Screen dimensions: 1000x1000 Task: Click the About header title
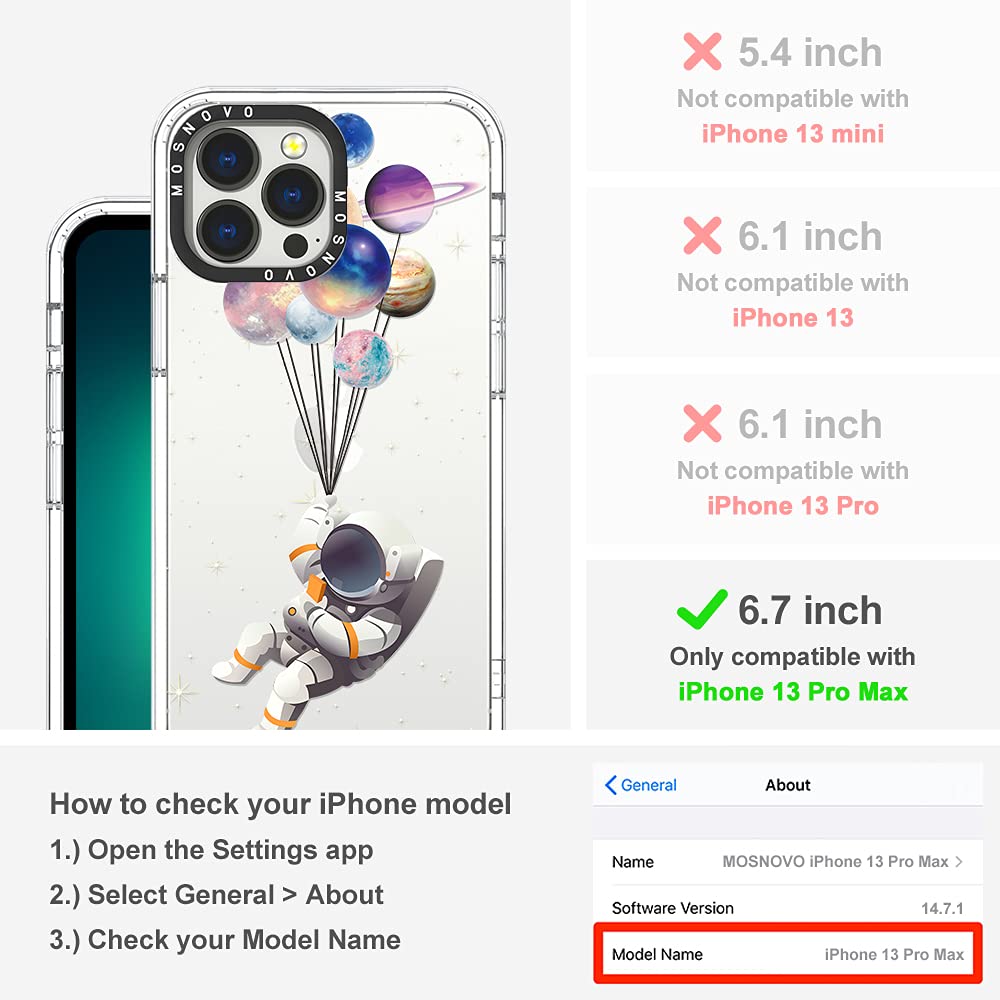pos(788,785)
